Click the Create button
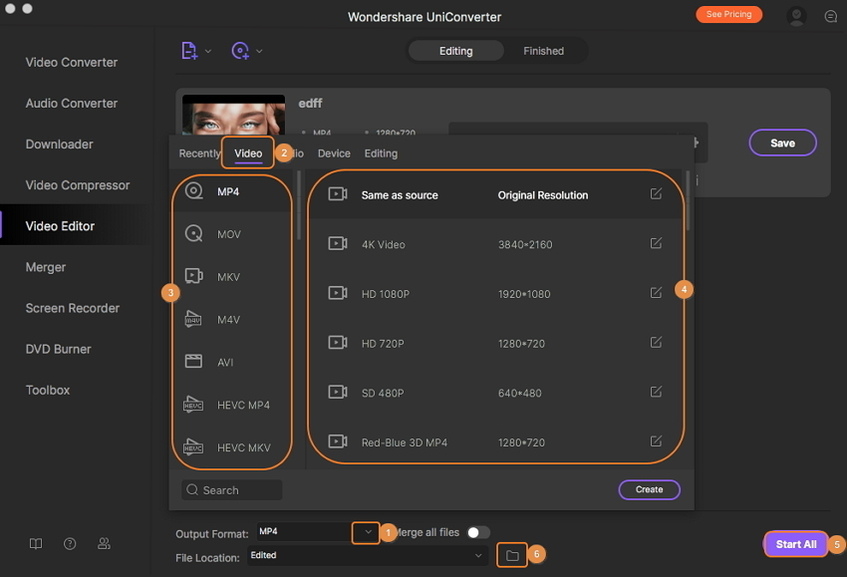The image size is (847, 577). (649, 490)
